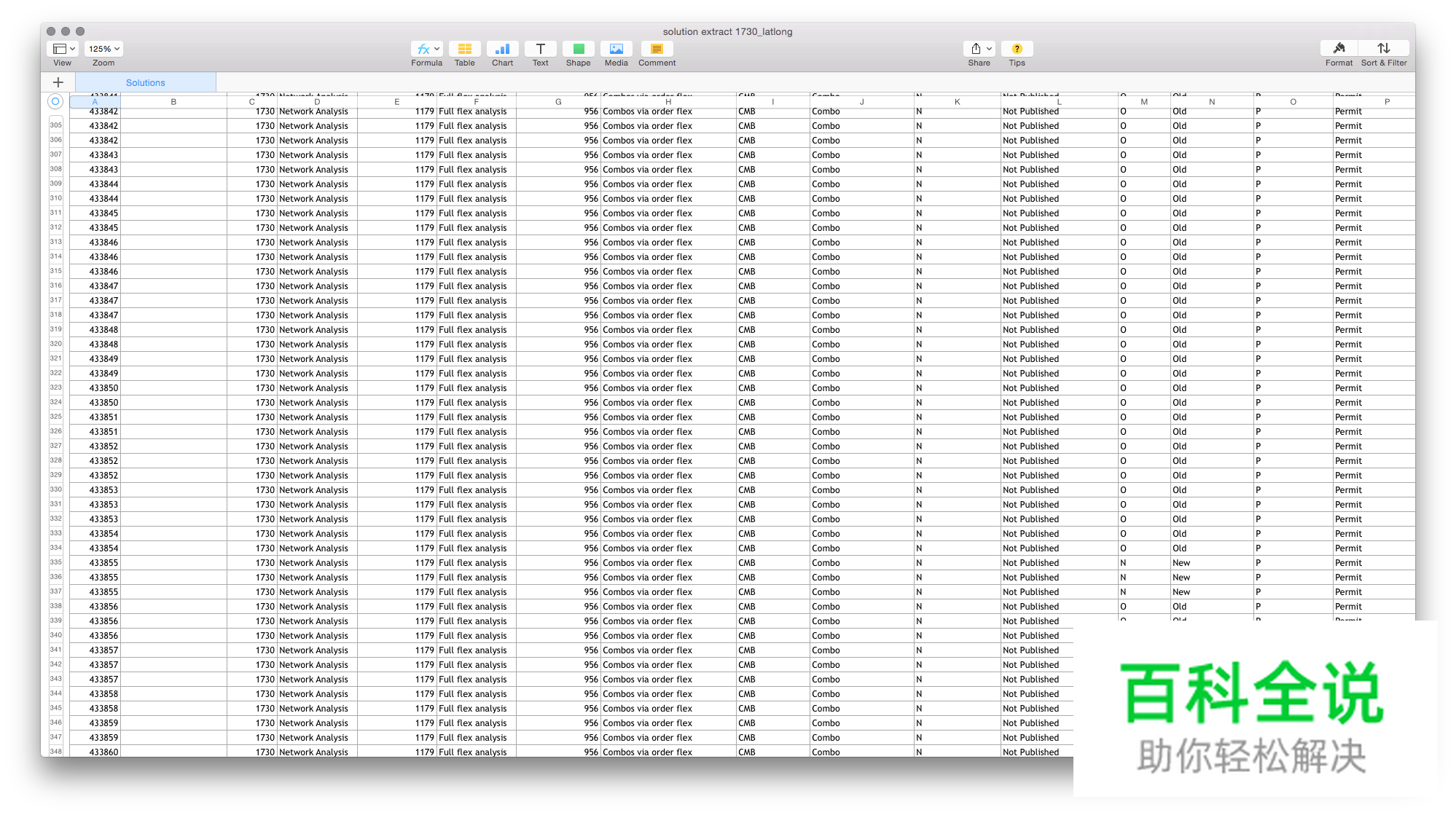The image size is (1456, 815).
Task: Show the Tips coaching overlay
Action: click(x=1017, y=49)
